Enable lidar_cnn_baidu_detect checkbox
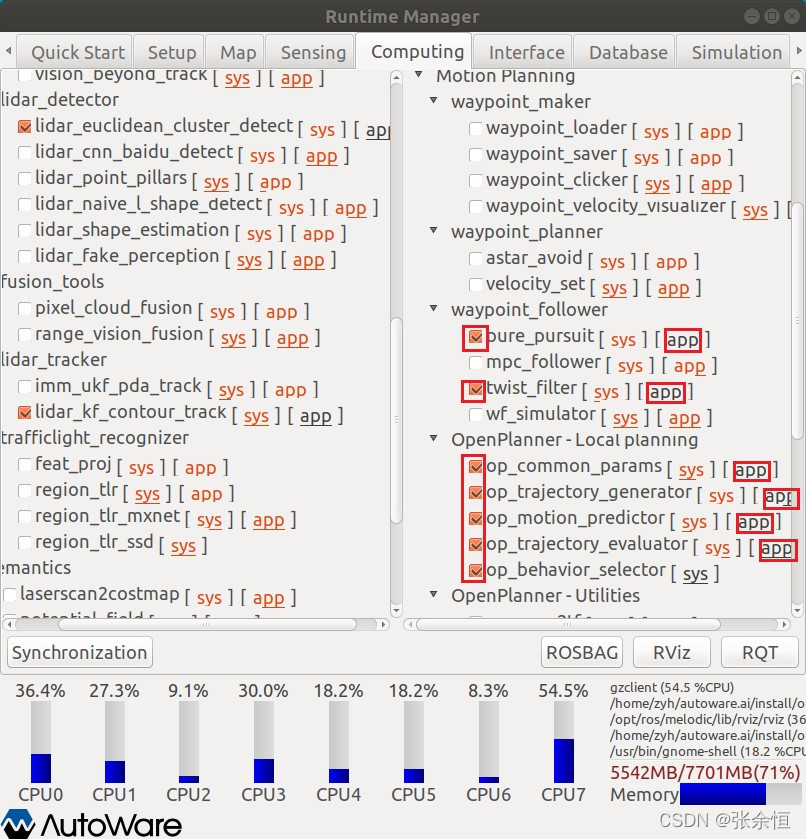The width and height of the screenshot is (806, 839). point(25,153)
